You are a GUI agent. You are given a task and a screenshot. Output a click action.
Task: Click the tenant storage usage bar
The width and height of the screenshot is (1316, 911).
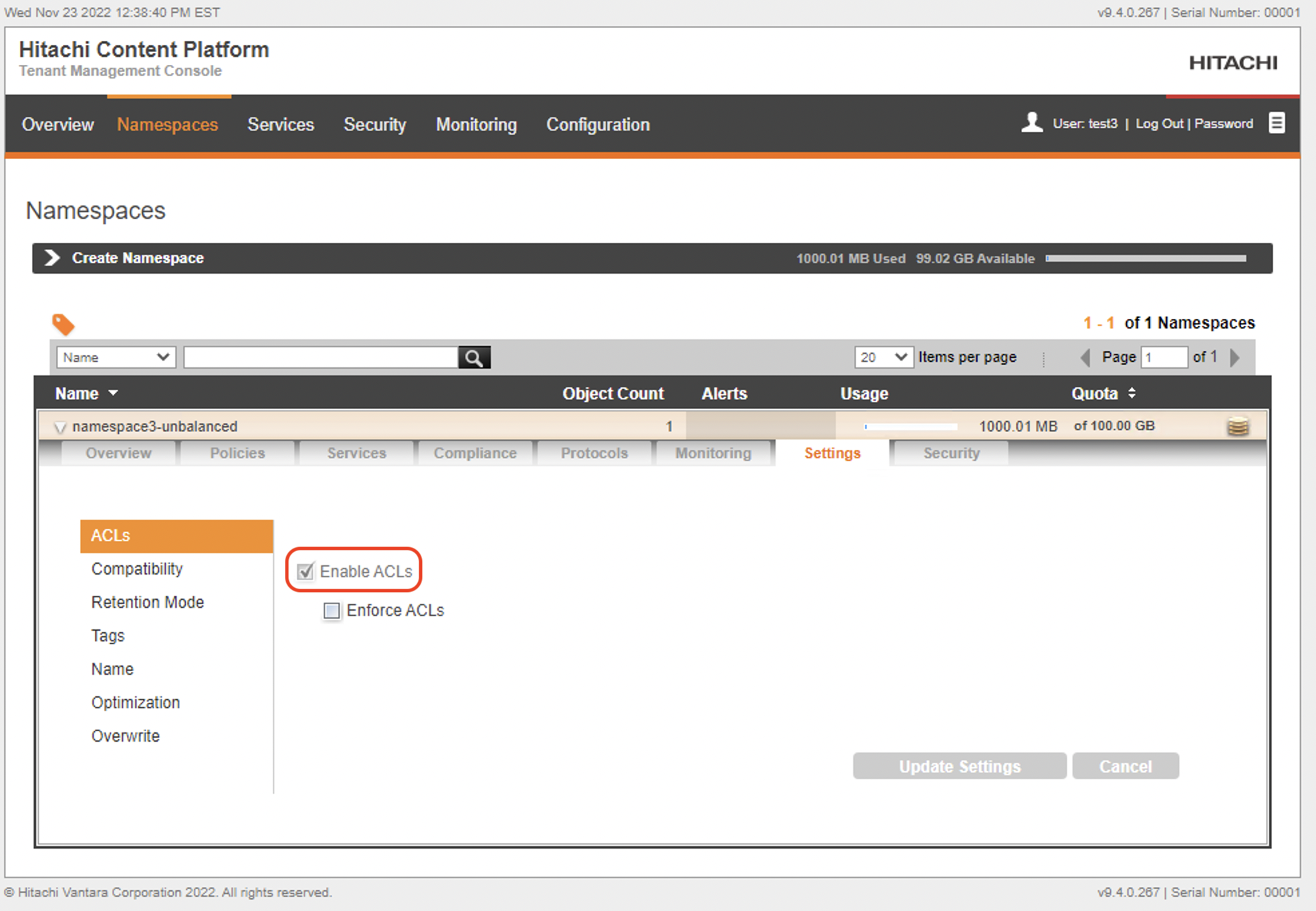click(1146, 258)
